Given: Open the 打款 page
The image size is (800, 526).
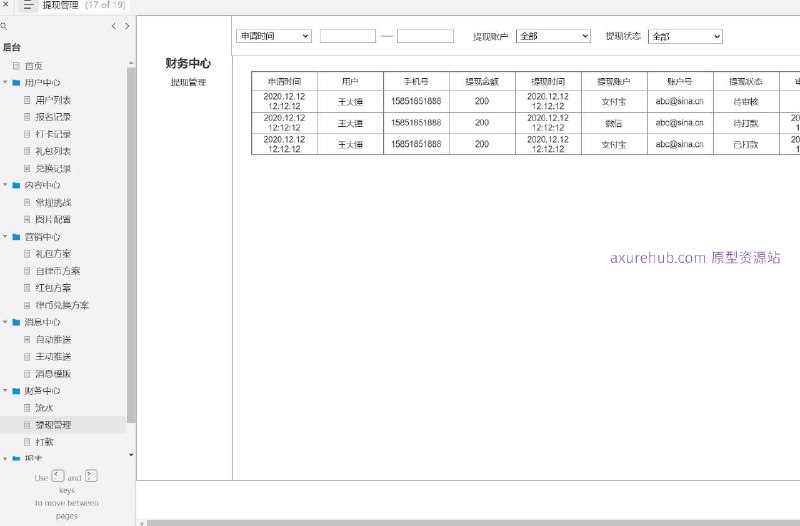Looking at the screenshot, I should [x=44, y=442].
